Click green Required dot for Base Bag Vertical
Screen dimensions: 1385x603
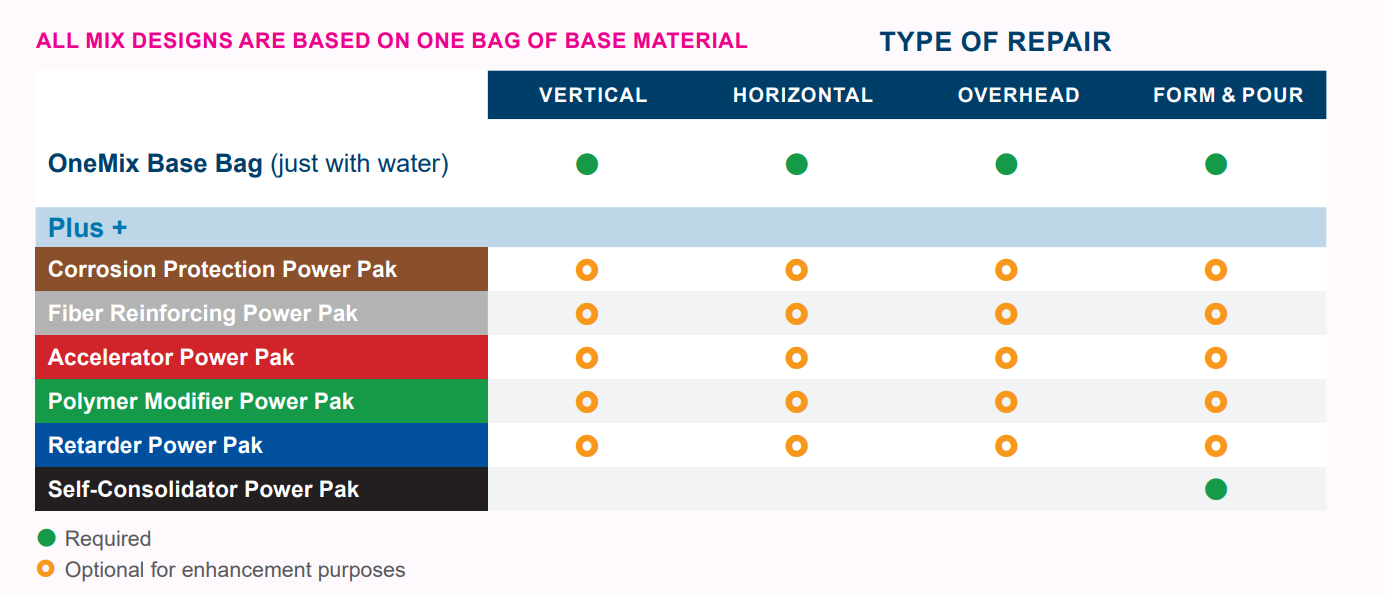tap(587, 164)
